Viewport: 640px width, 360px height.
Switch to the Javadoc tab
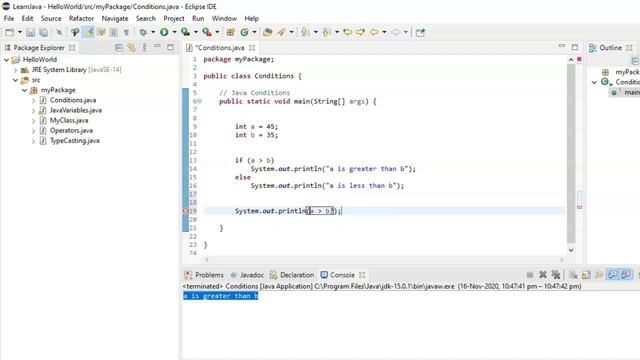click(247, 275)
